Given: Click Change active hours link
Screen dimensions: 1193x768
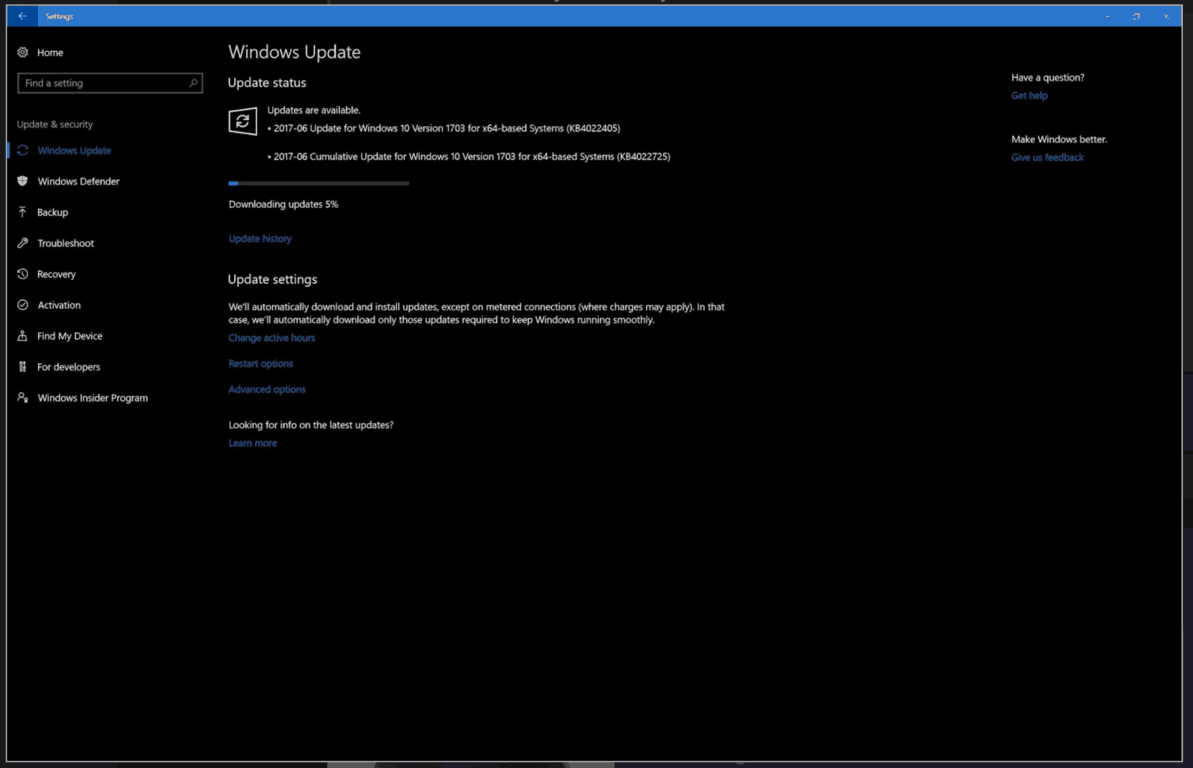Looking at the screenshot, I should (272, 338).
